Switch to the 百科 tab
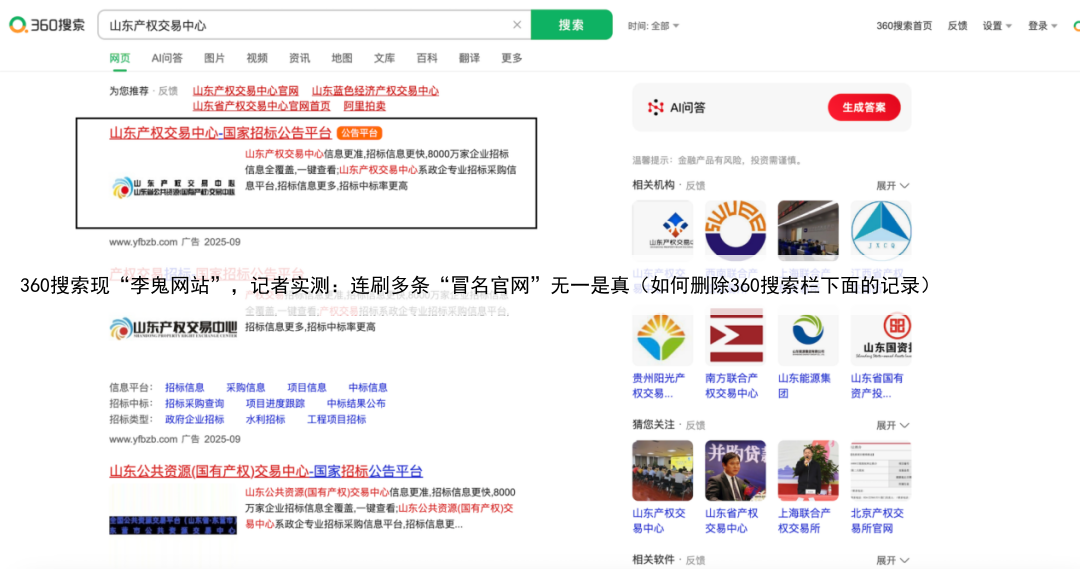The width and height of the screenshot is (1080, 569). (x=427, y=59)
